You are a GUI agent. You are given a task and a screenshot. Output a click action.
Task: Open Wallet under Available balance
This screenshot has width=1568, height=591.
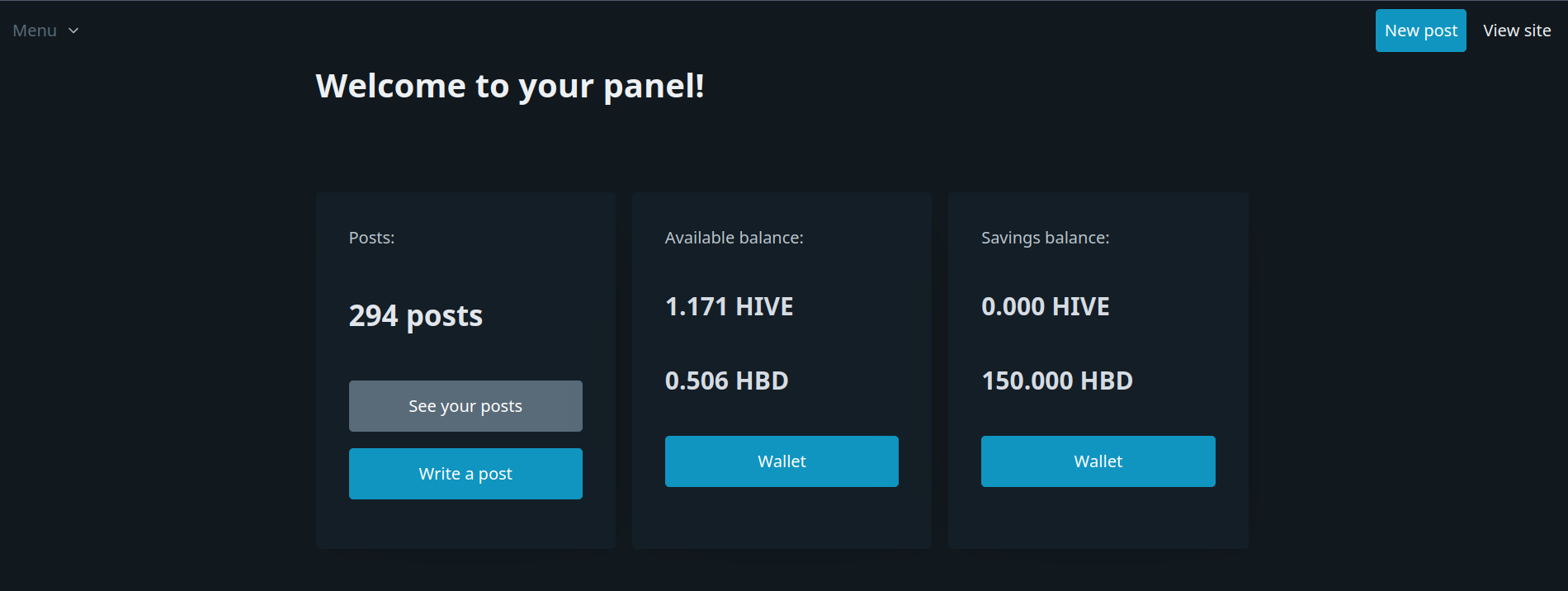click(x=782, y=461)
